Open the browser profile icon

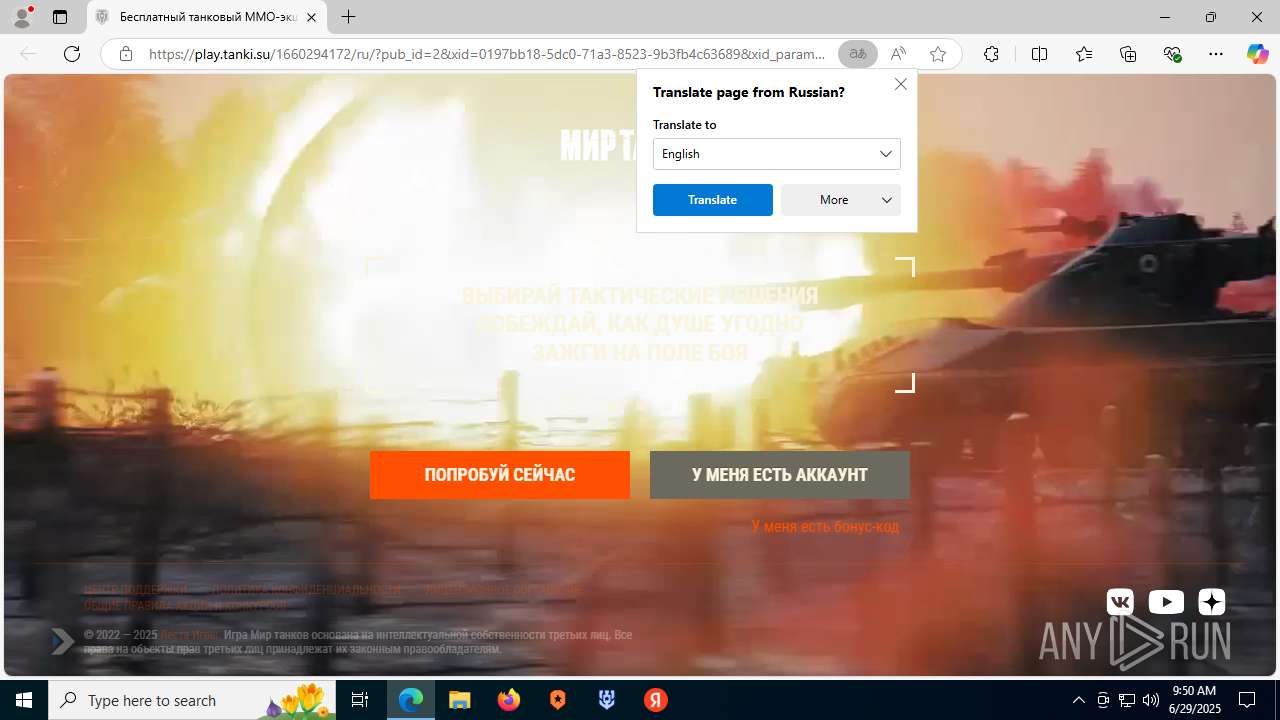22,17
